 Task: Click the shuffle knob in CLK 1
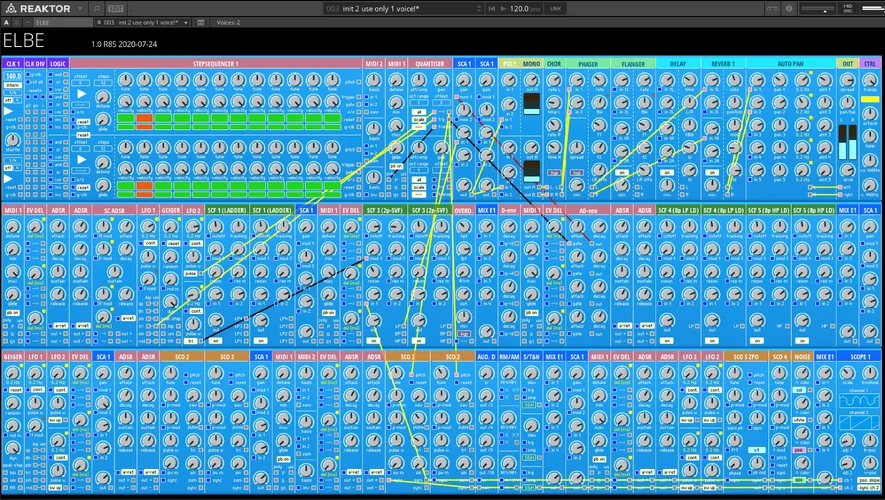click(12, 142)
